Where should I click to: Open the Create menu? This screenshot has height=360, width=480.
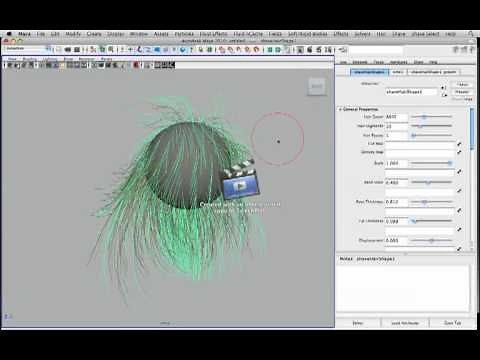[94, 34]
